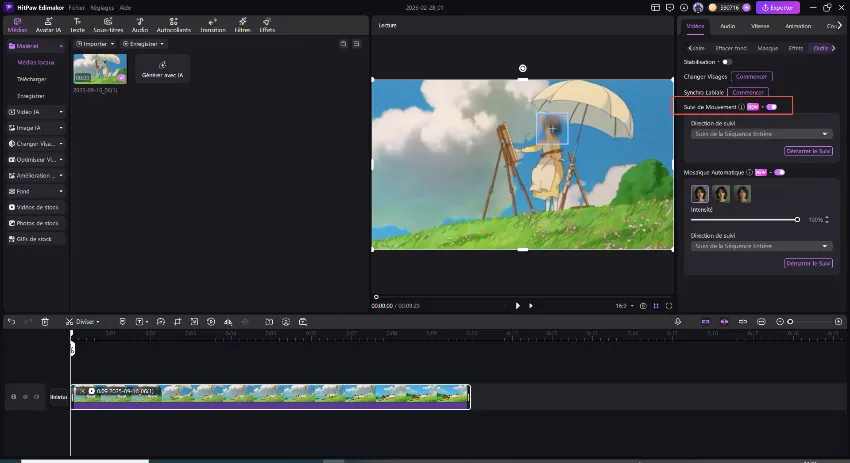The height and width of the screenshot is (463, 850).
Task: Toggle track visibility eye on timeline track
Action: coord(25,397)
